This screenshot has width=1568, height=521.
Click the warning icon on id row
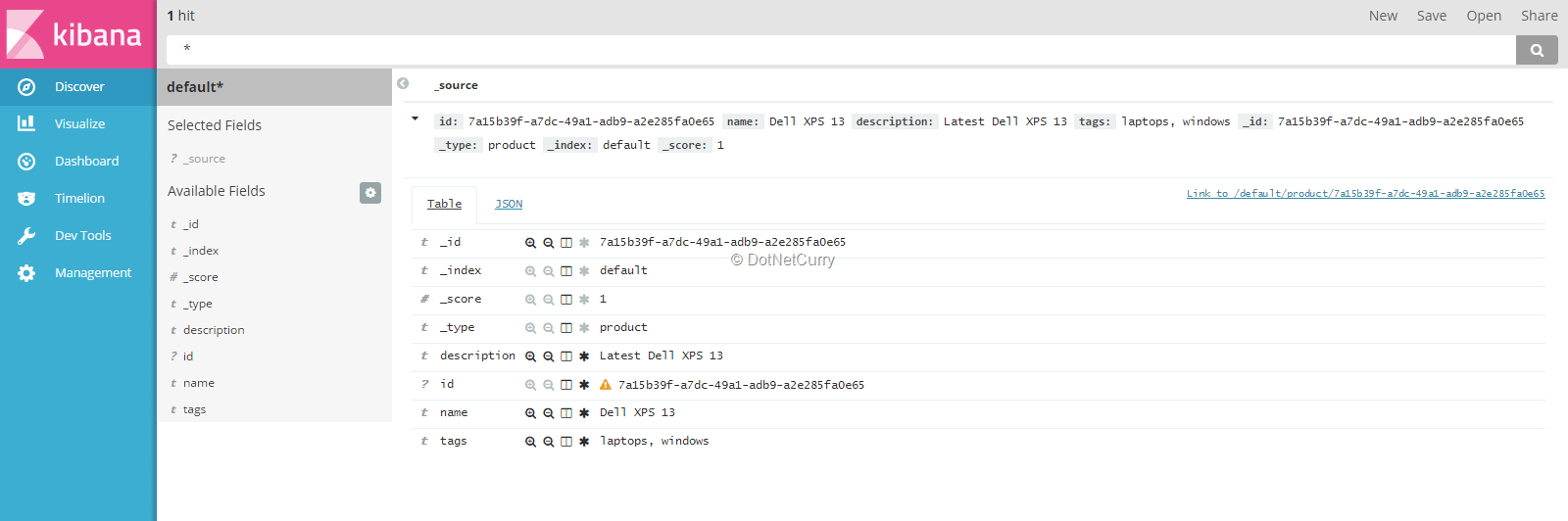click(x=606, y=385)
